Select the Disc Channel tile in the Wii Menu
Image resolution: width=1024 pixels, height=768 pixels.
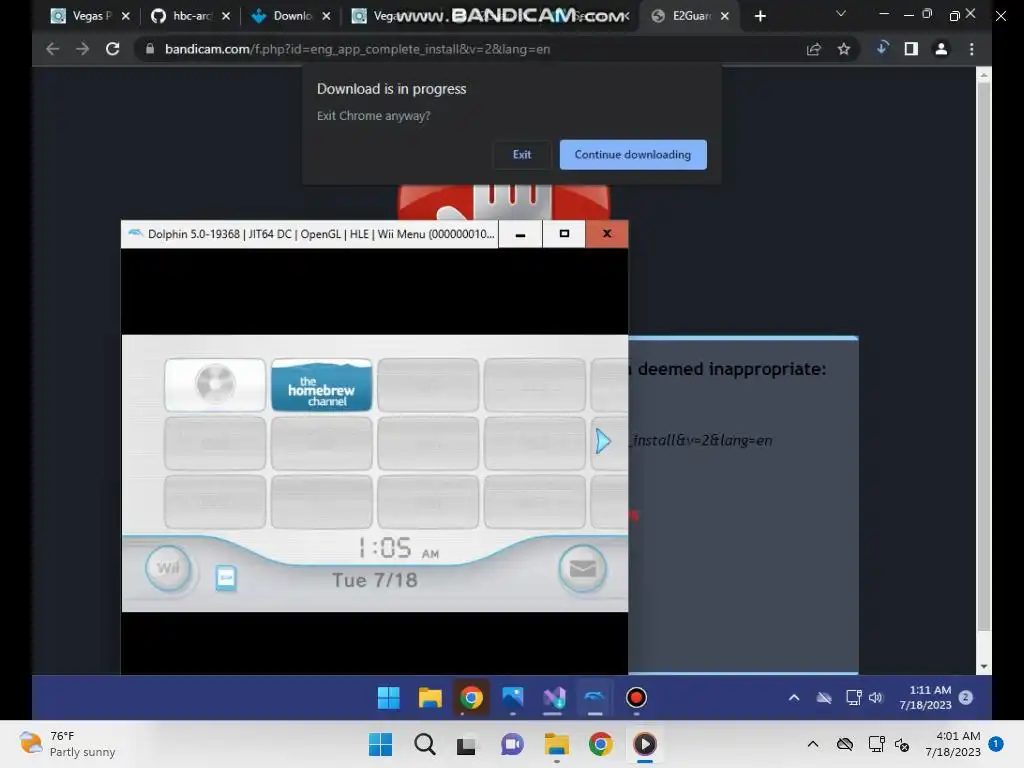pyautogui.click(x=215, y=385)
